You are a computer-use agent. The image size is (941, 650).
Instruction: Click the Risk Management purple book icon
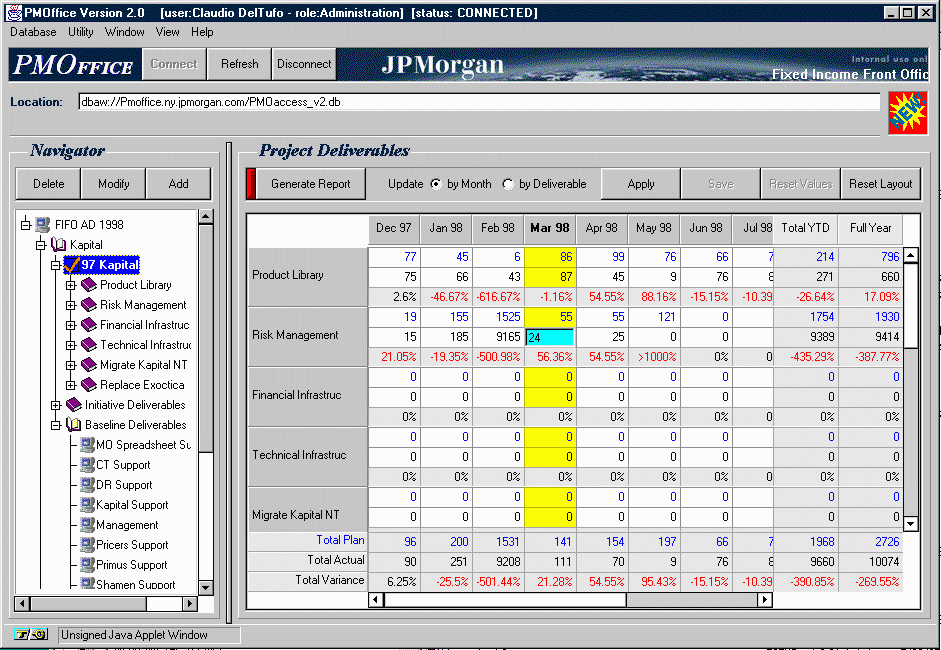pyautogui.click(x=88, y=305)
